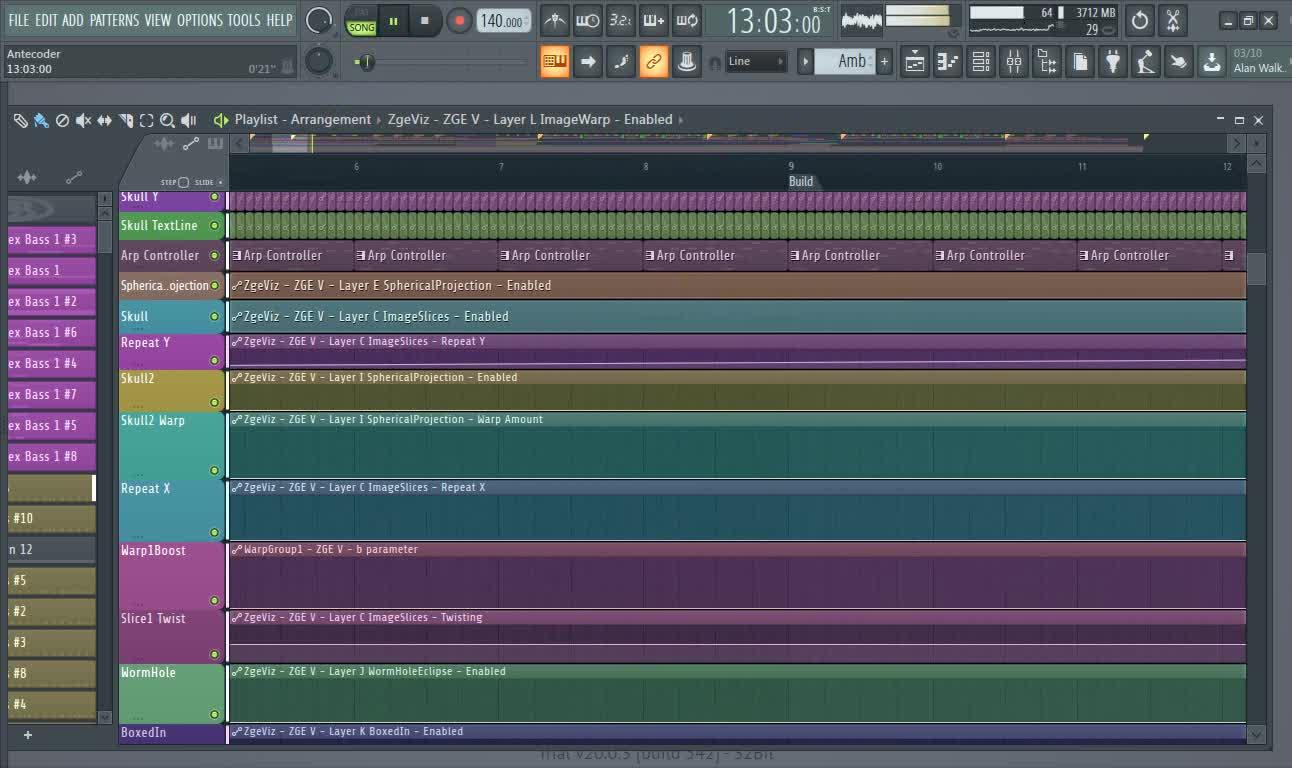The width and height of the screenshot is (1292, 768).
Task: Expand the arrow after ImageWarp - Enabled
Action: [x=681, y=120]
